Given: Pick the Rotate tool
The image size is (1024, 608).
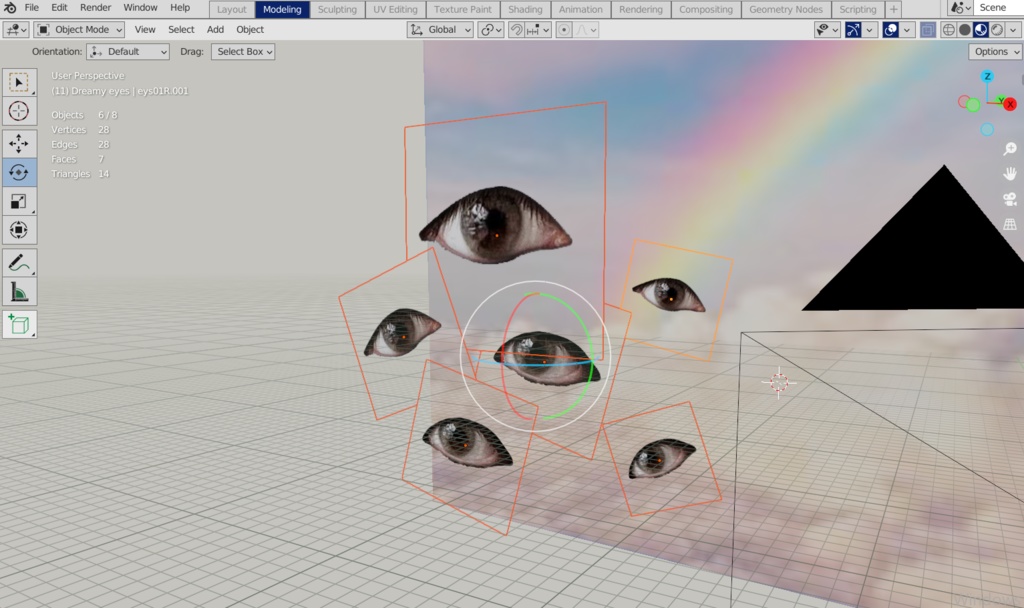Looking at the screenshot, I should coord(19,172).
